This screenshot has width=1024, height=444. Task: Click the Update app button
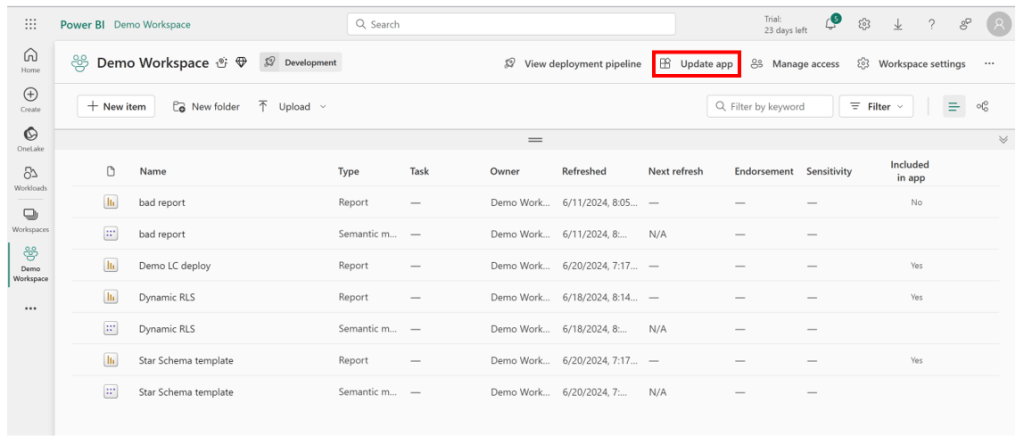pyautogui.click(x=696, y=64)
